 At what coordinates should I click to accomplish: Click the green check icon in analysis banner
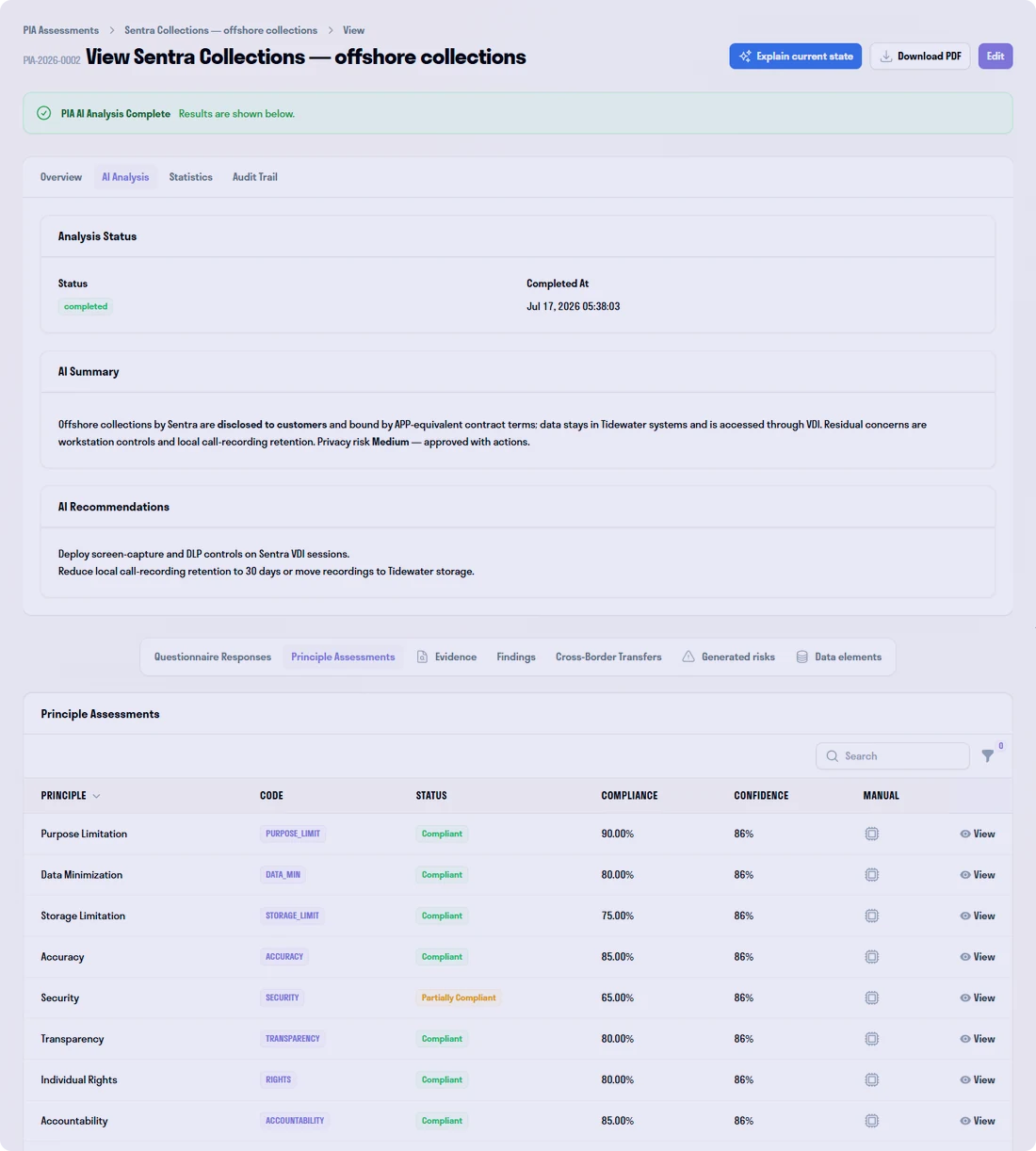pyautogui.click(x=44, y=113)
